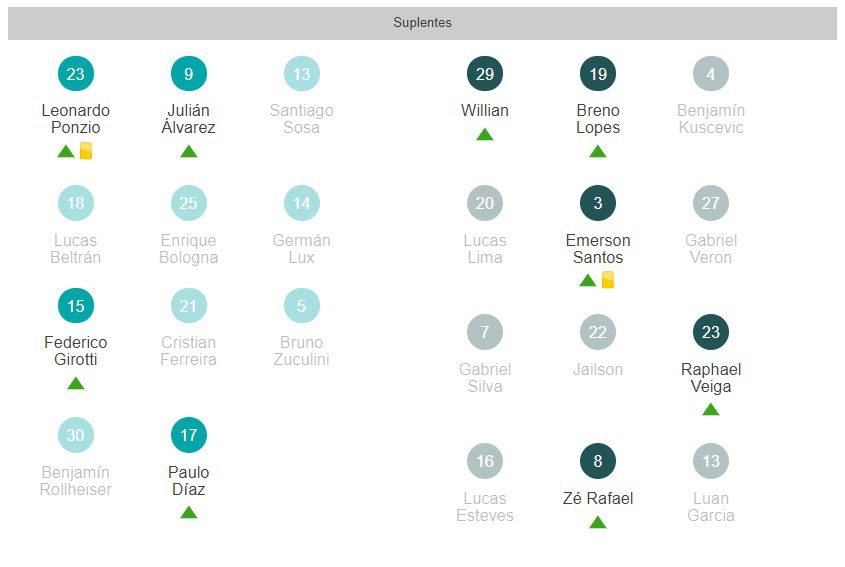Screen dimensions: 845x567
Task: Click the yellow card under Emerson Santos
Action: 608,280
